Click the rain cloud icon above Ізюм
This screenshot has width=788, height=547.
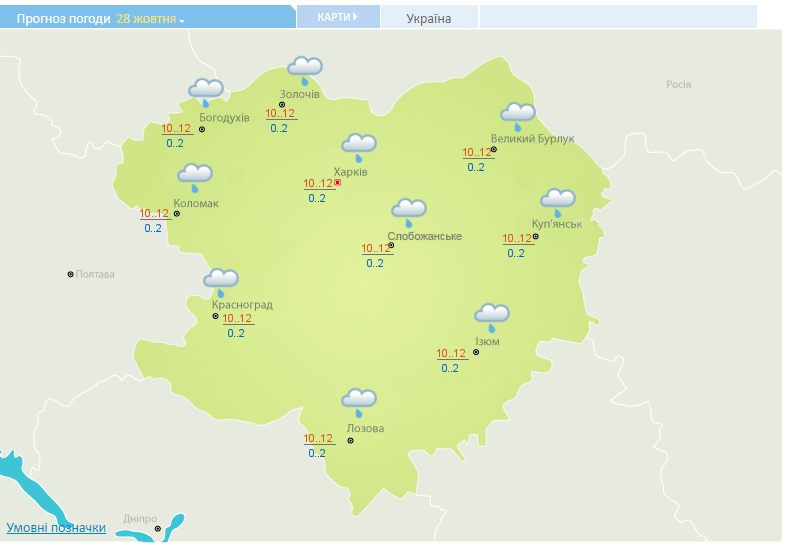(491, 318)
